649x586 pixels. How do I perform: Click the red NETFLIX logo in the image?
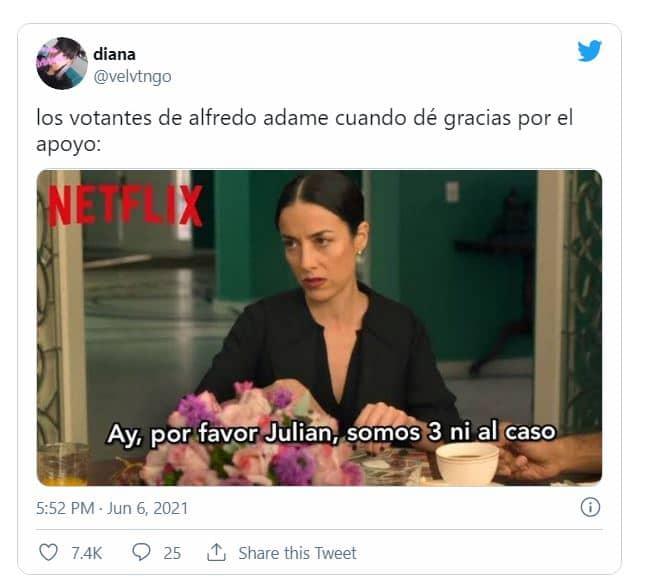tap(125, 206)
